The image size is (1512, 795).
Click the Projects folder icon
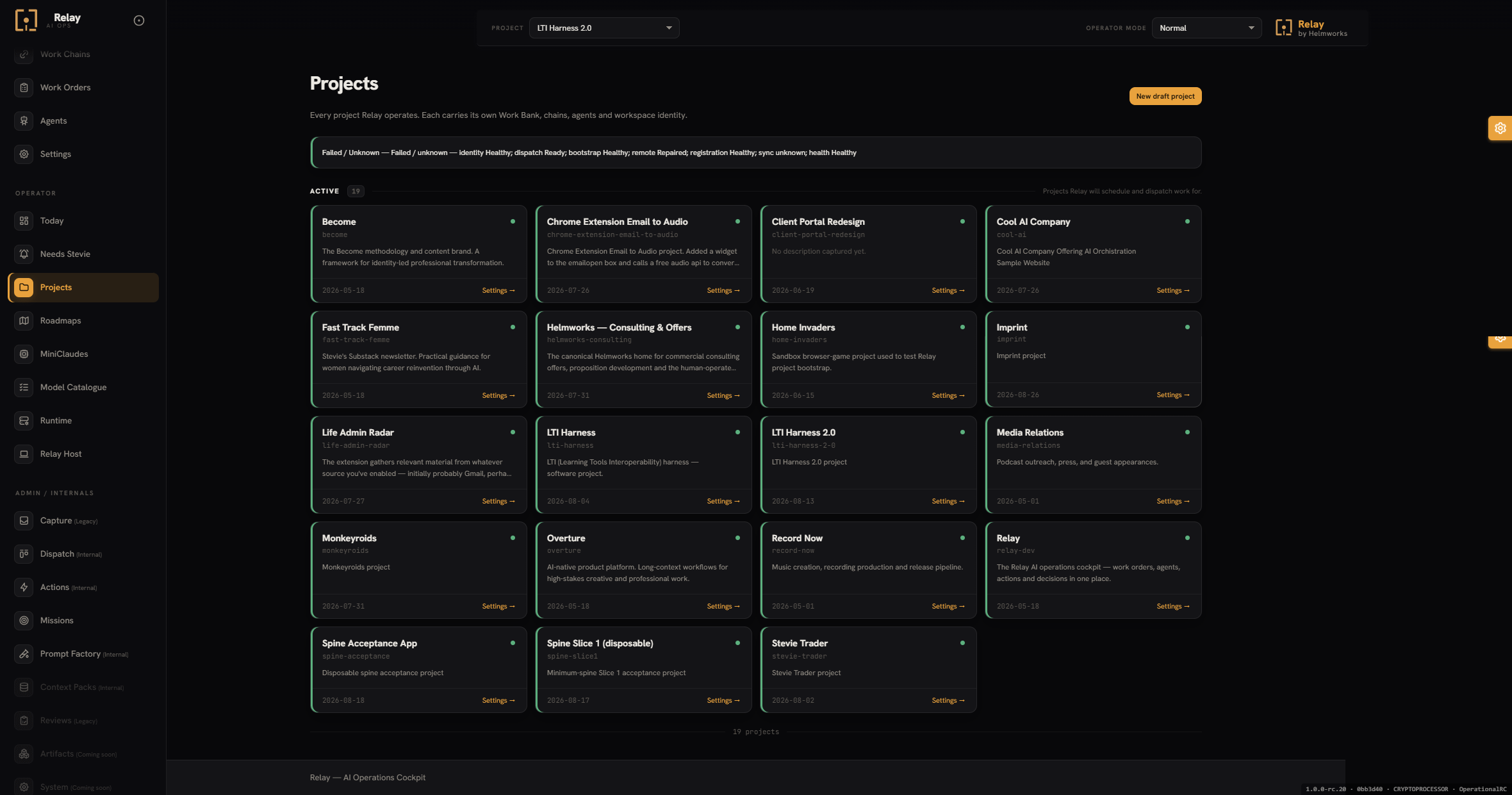(x=24, y=288)
